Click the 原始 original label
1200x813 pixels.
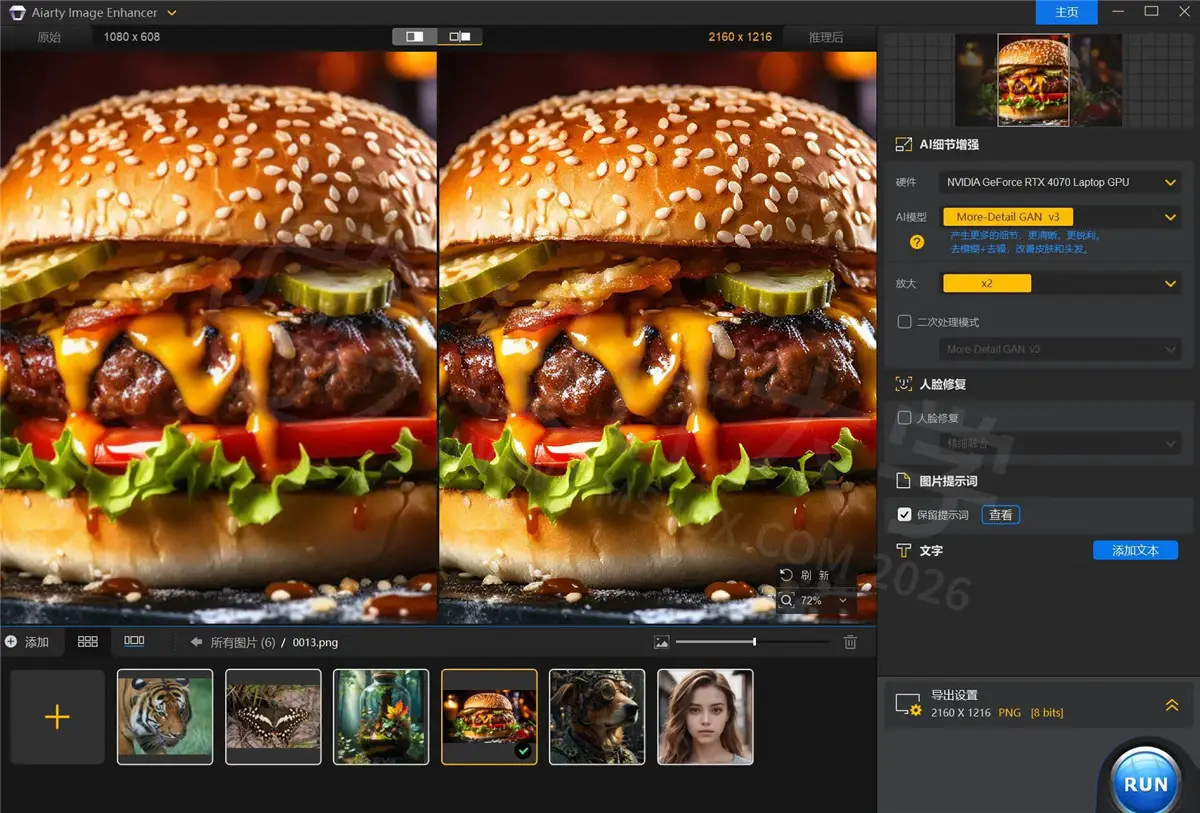[x=49, y=37]
